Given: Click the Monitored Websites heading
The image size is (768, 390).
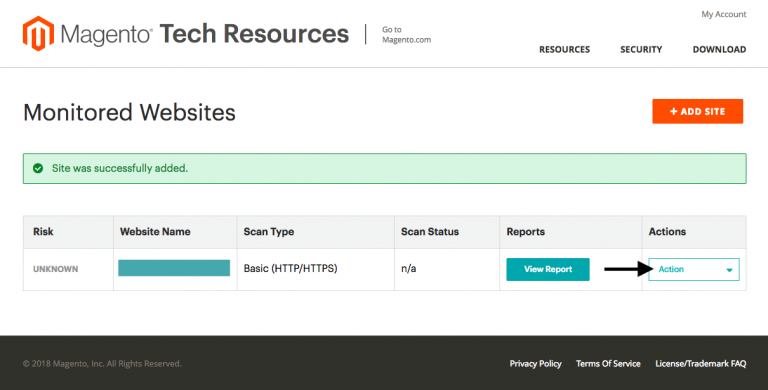Looking at the screenshot, I should tap(129, 112).
